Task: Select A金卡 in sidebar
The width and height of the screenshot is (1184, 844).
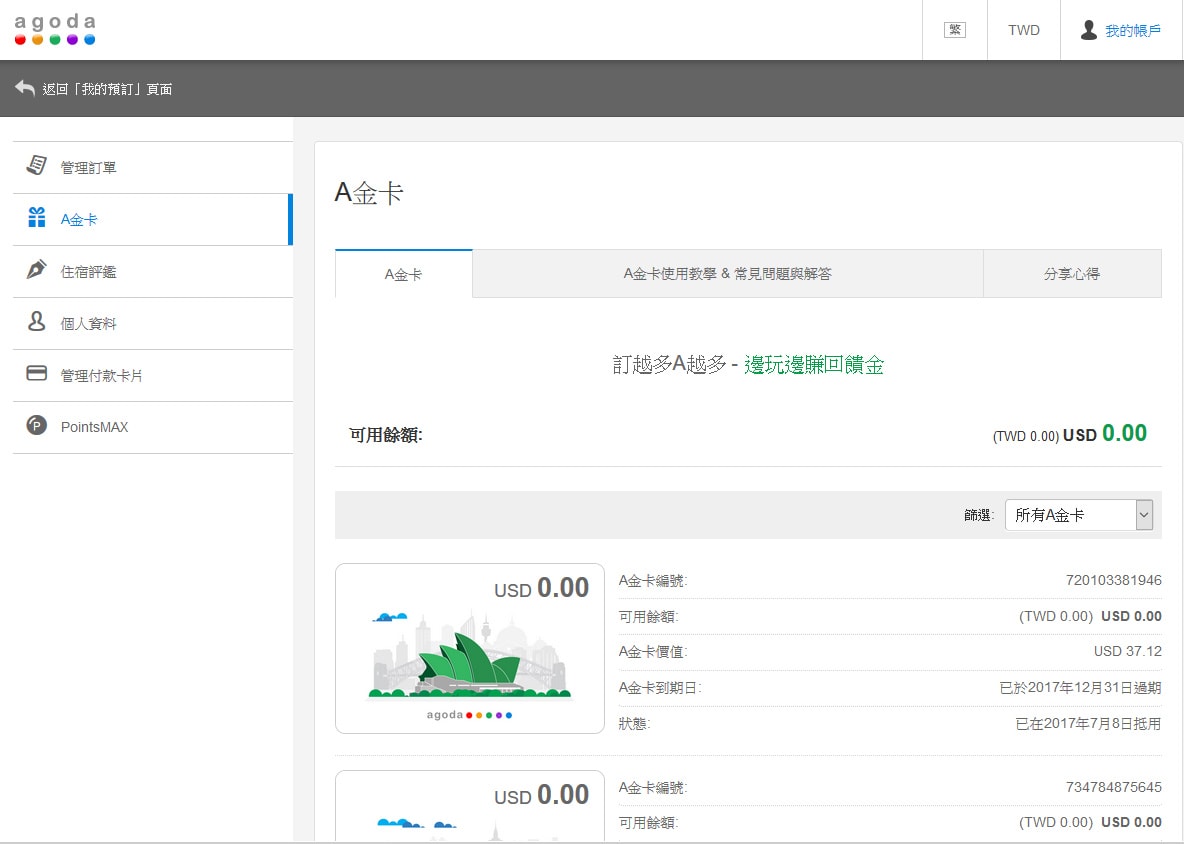Action: 153,220
